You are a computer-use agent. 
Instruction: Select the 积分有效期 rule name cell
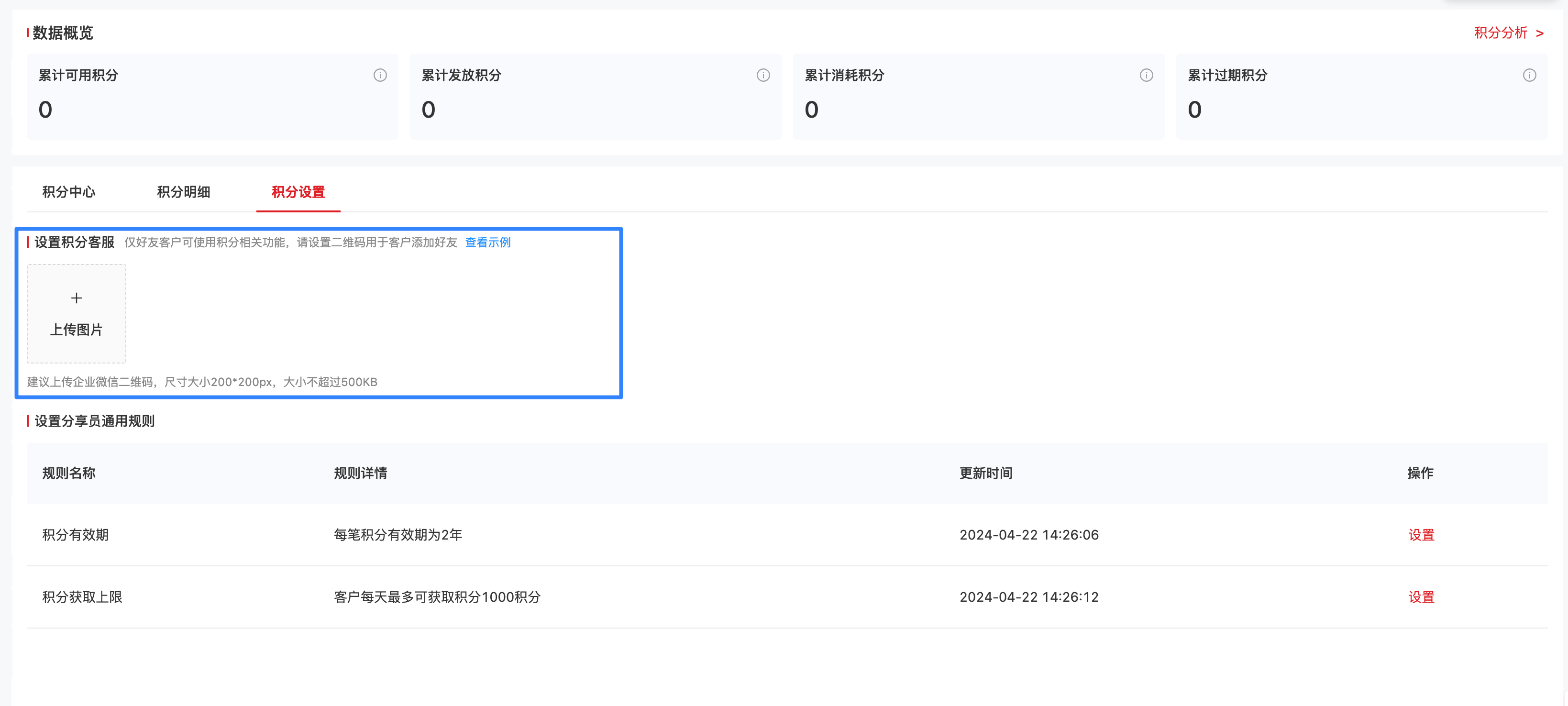coord(76,535)
